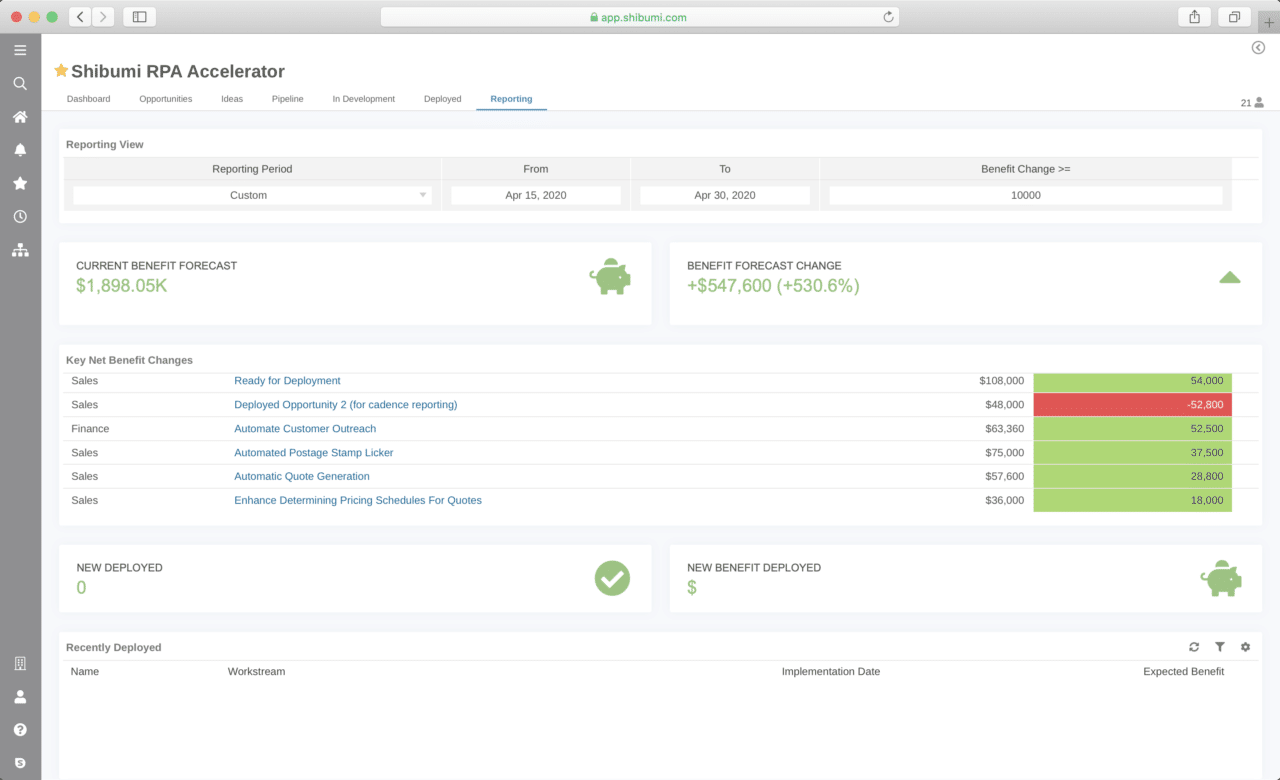1280x780 pixels.
Task: Click the Benefit Change >= input field
Action: coord(1025,195)
